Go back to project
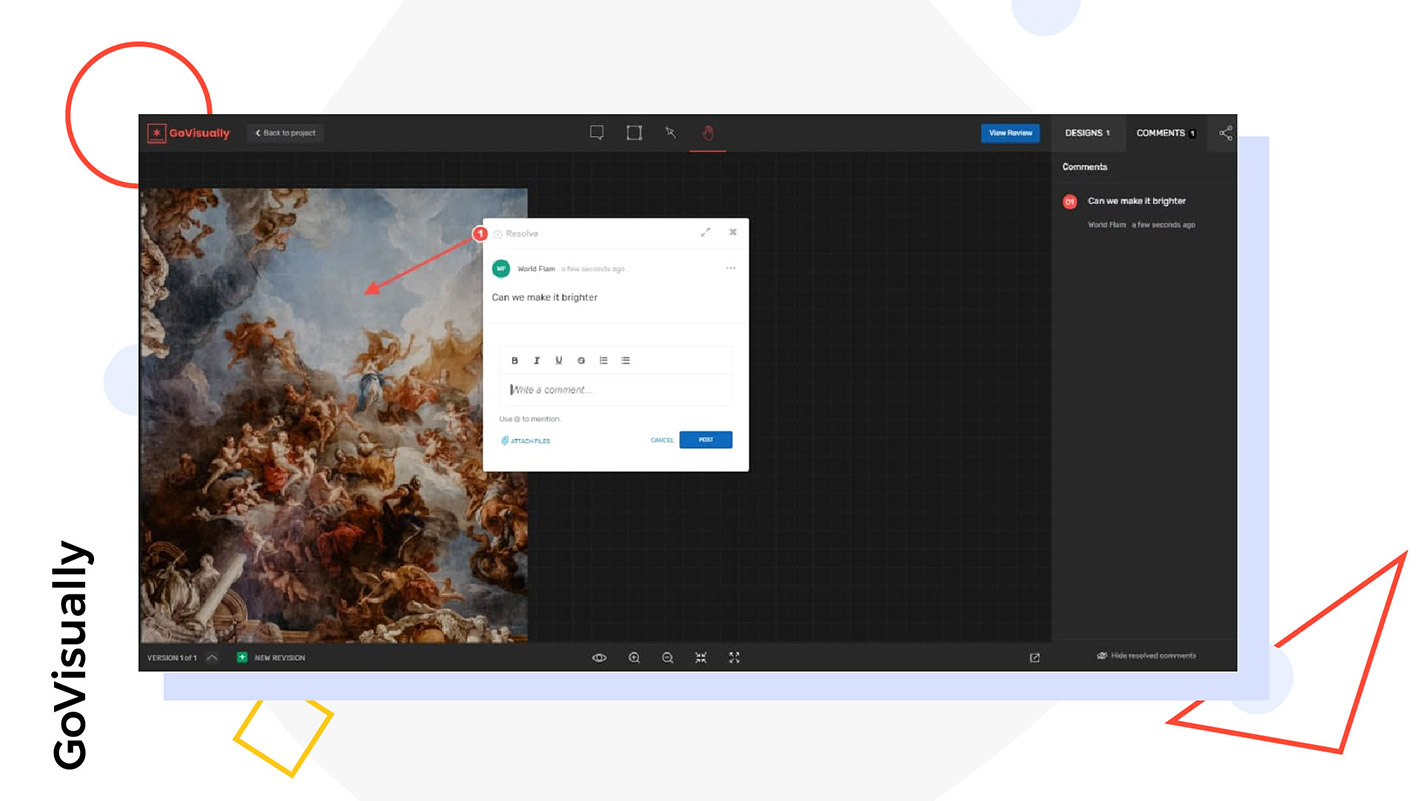The width and height of the screenshot is (1422, 801). pos(285,133)
